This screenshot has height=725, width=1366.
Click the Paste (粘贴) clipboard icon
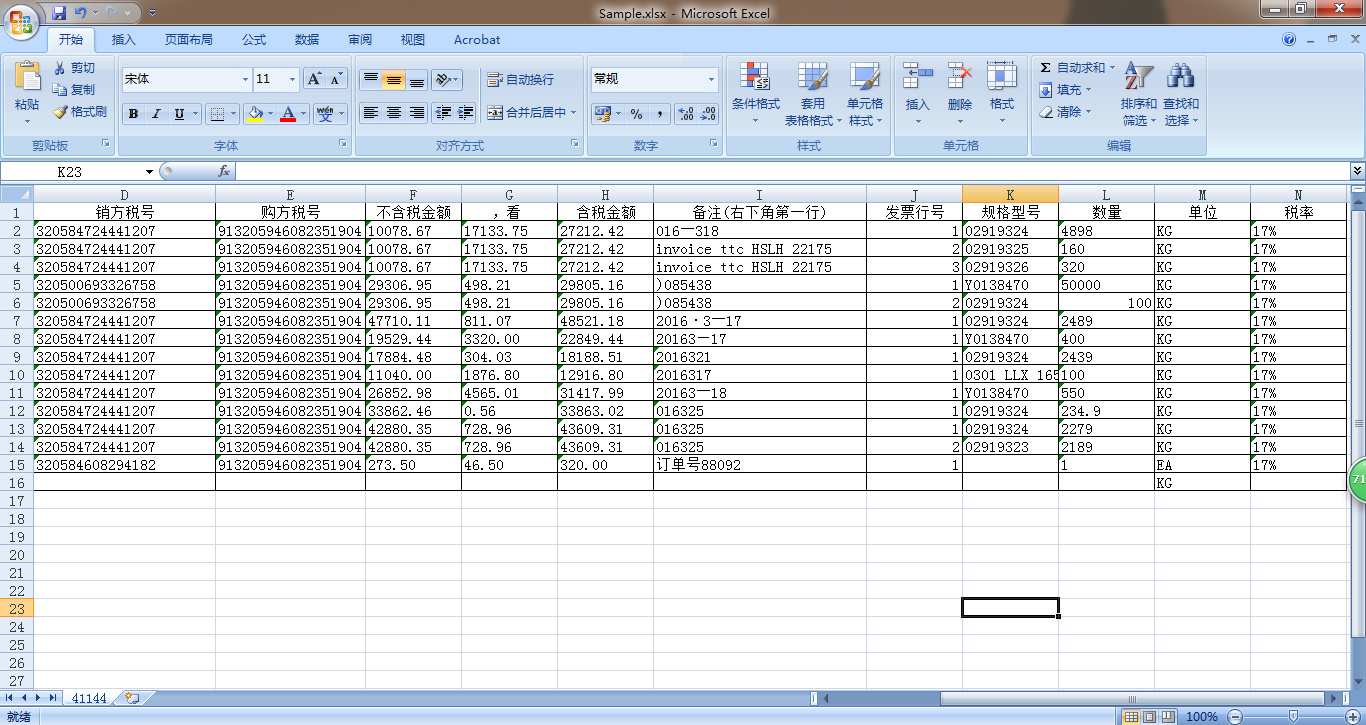click(x=27, y=78)
